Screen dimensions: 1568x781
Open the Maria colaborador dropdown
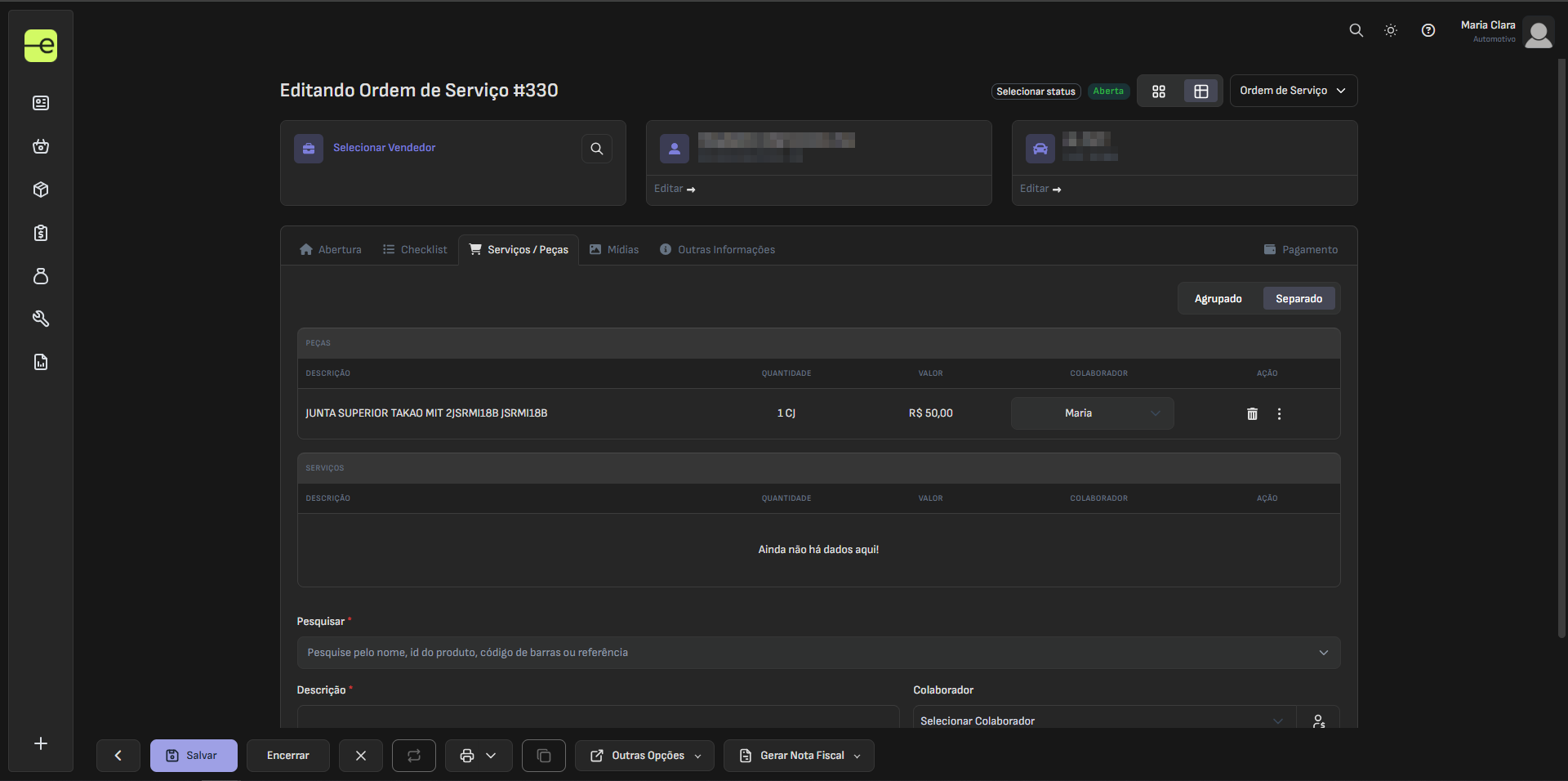[1092, 413]
